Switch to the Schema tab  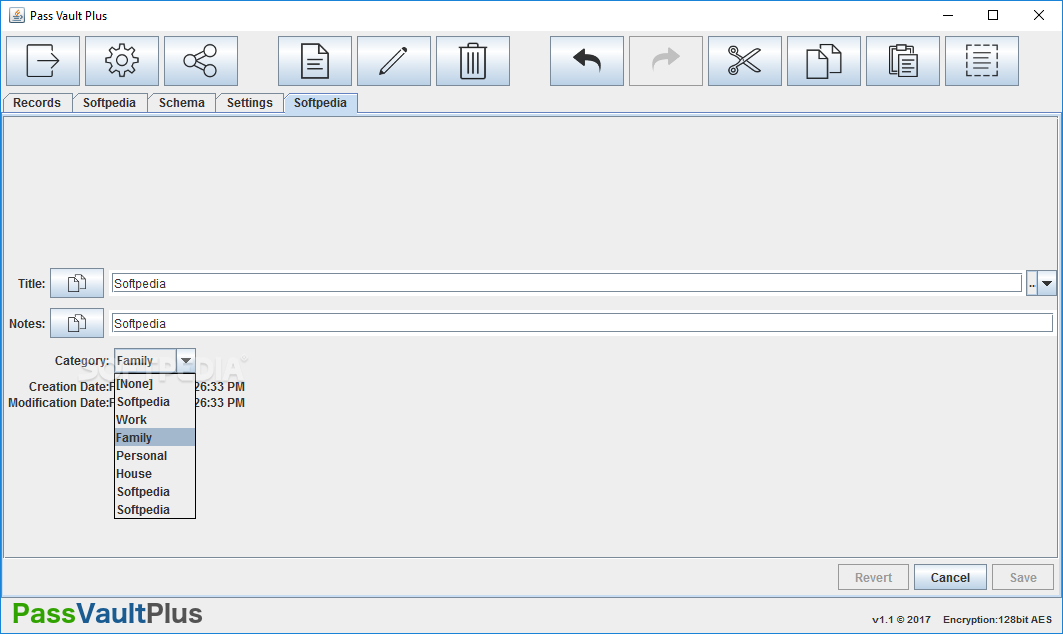182,102
